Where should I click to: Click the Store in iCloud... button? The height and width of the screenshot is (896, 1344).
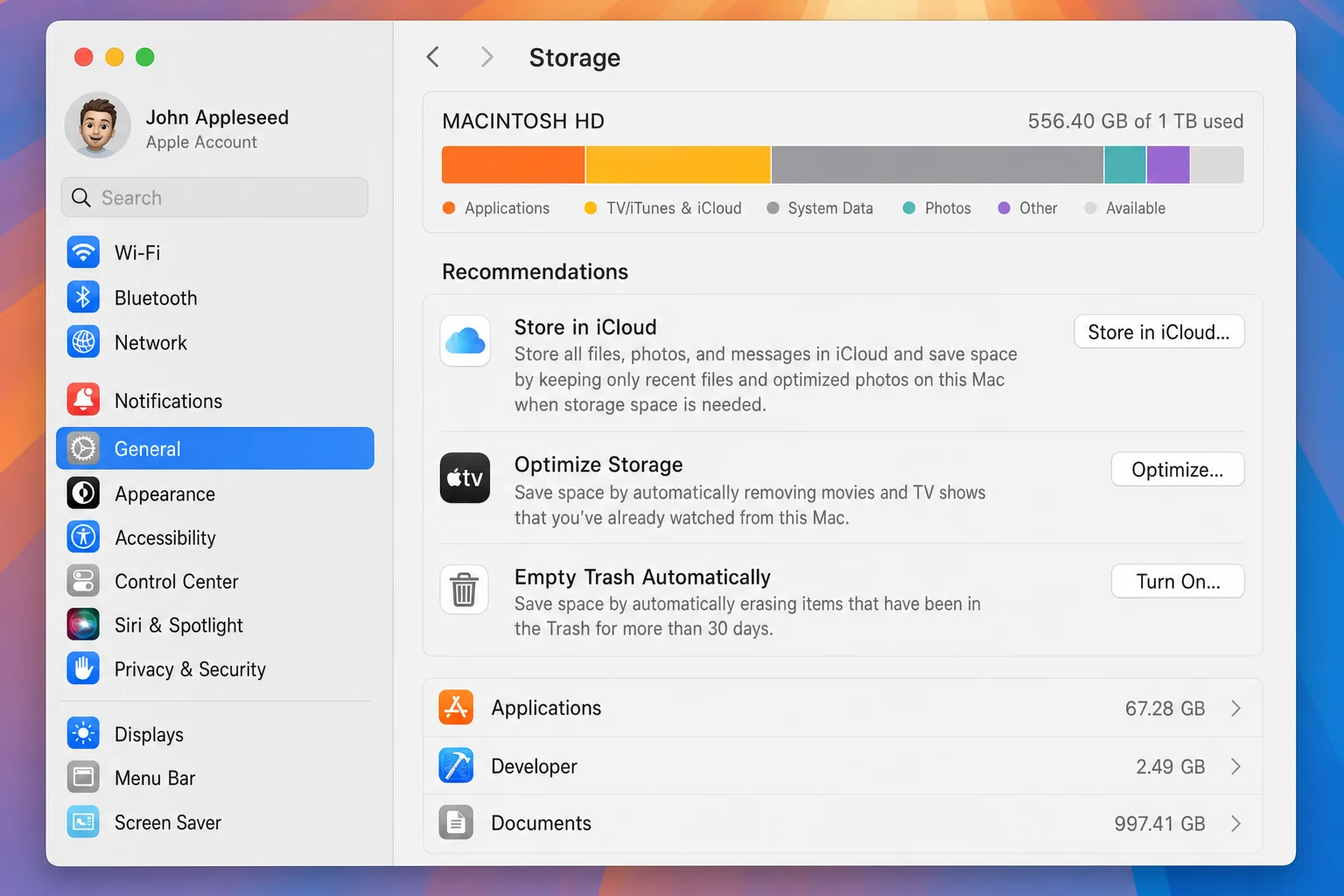pyautogui.click(x=1158, y=332)
